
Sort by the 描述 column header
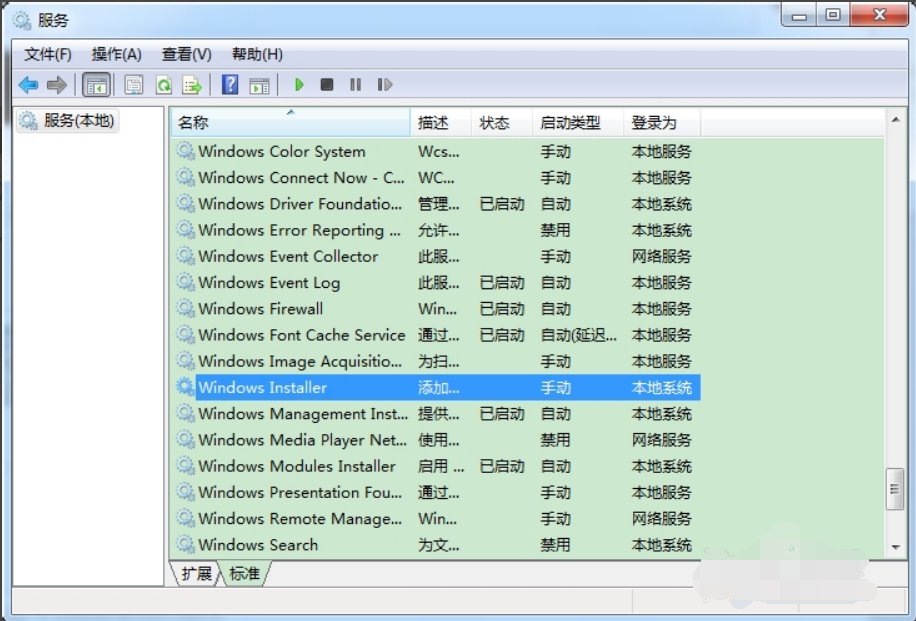point(440,122)
